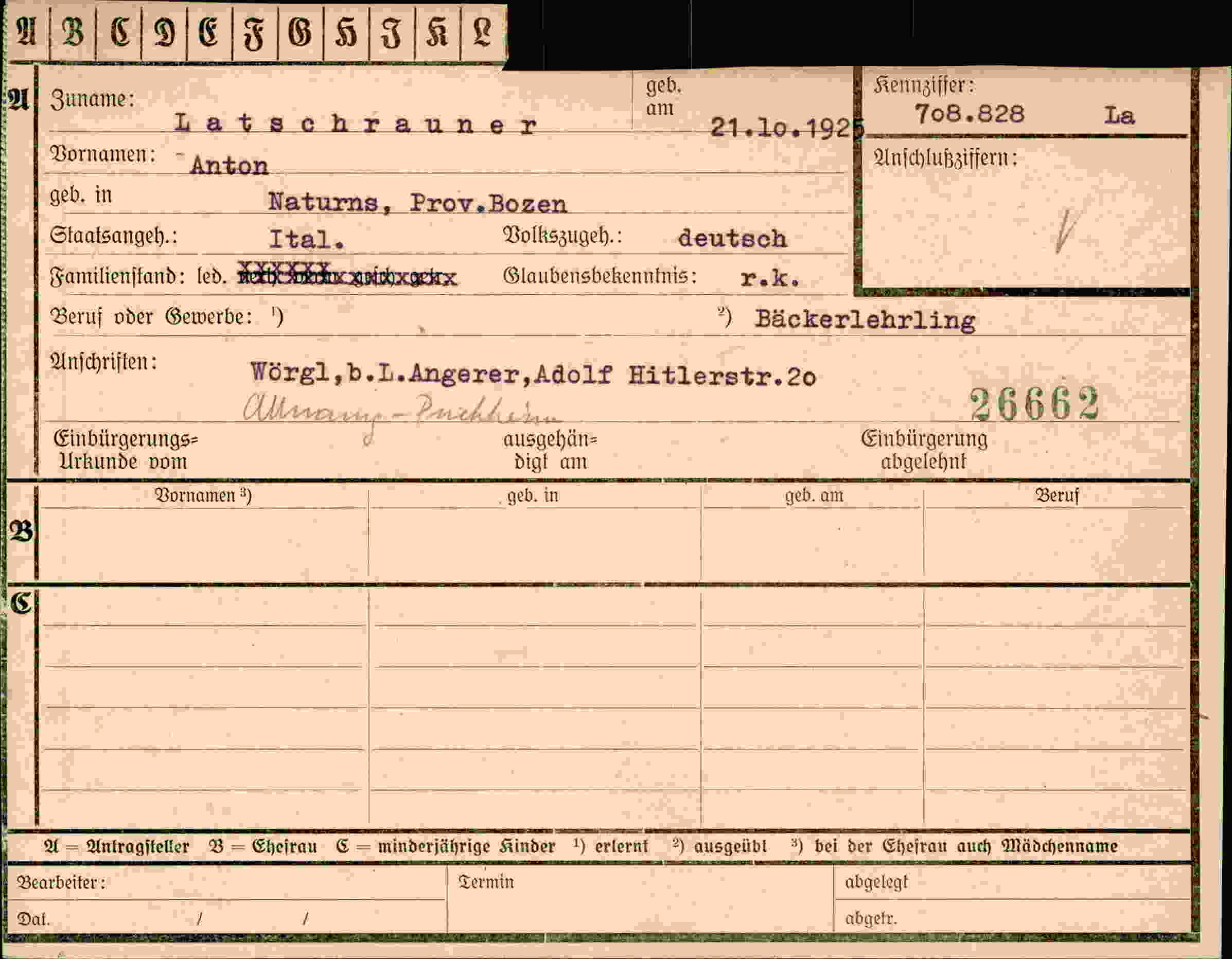Click the birth date '21.10.1925'

point(787,129)
